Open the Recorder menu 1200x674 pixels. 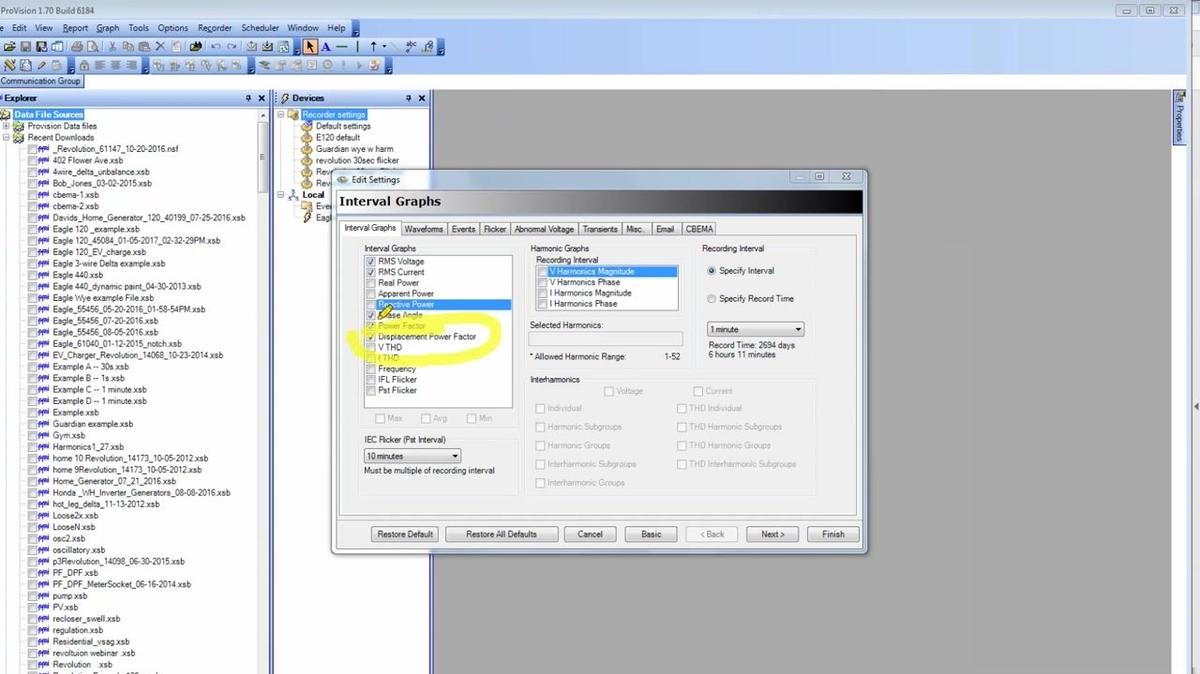215,28
